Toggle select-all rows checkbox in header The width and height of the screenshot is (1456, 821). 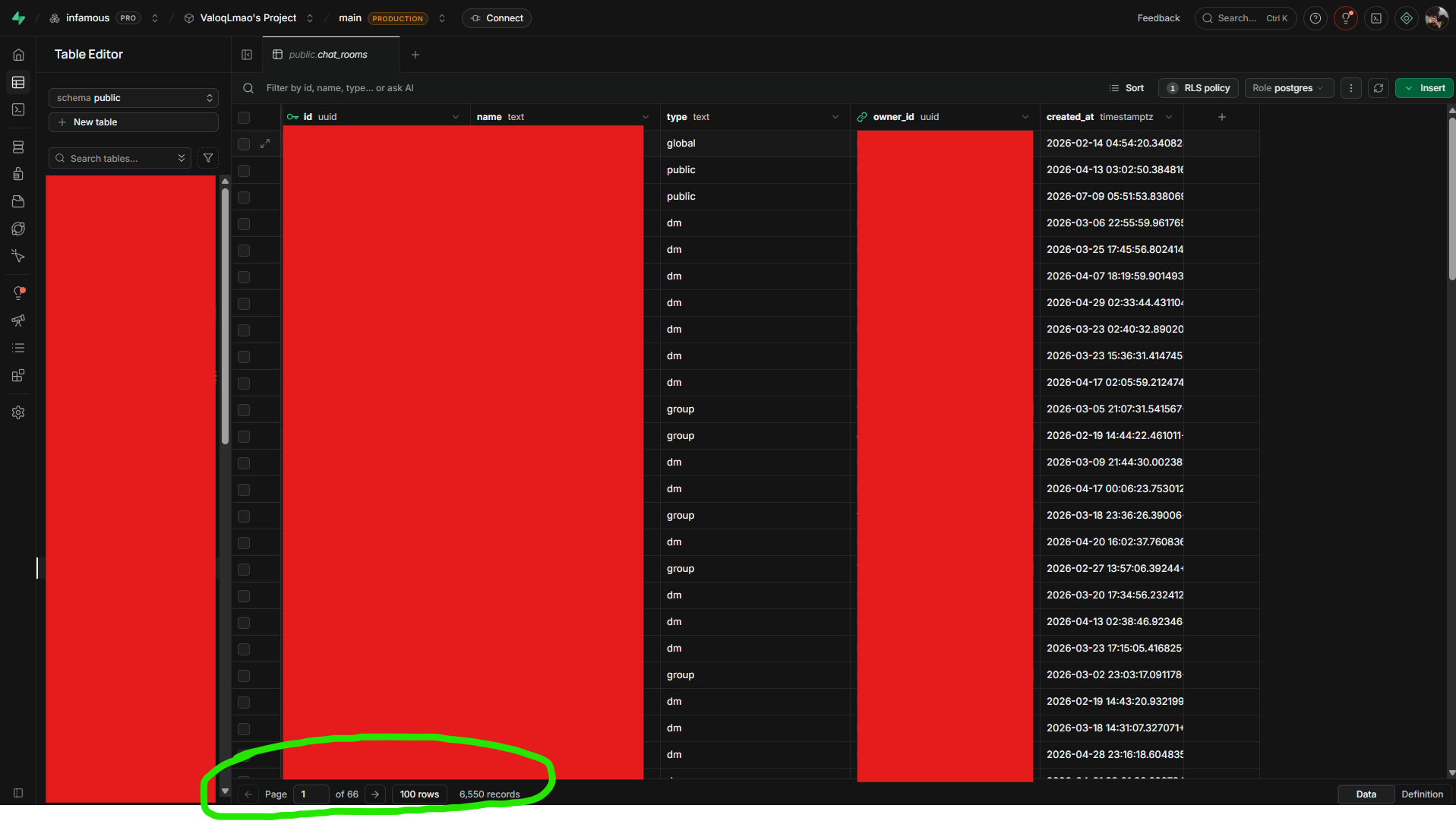coord(244,118)
